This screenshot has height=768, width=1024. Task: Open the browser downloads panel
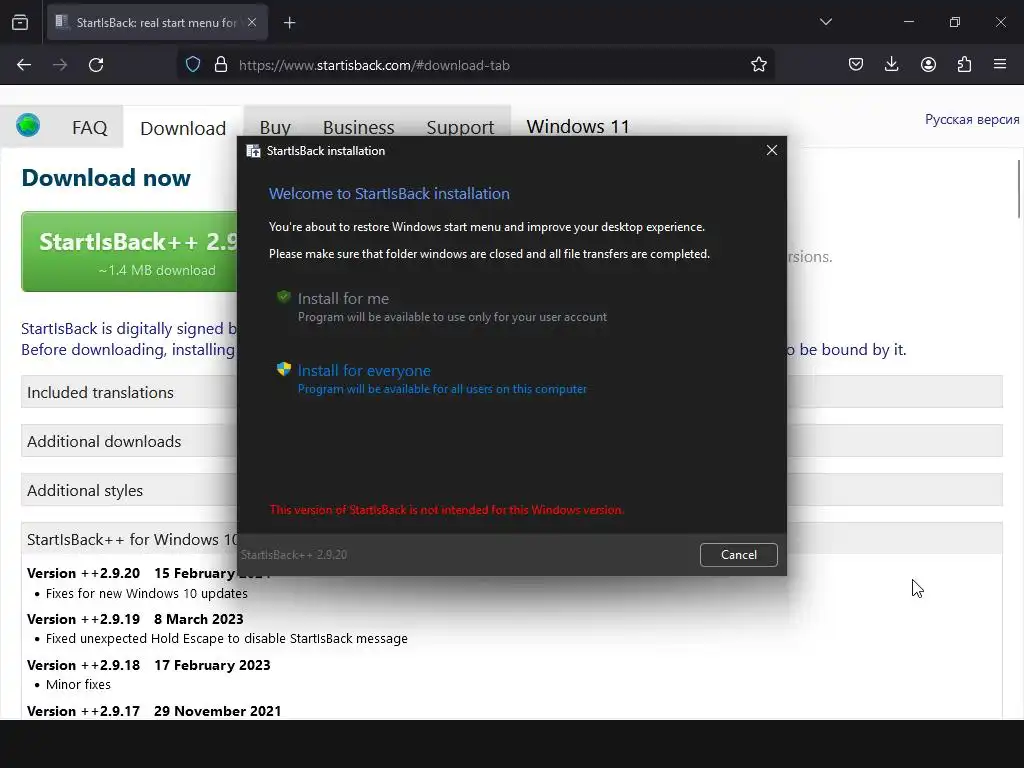click(891, 64)
